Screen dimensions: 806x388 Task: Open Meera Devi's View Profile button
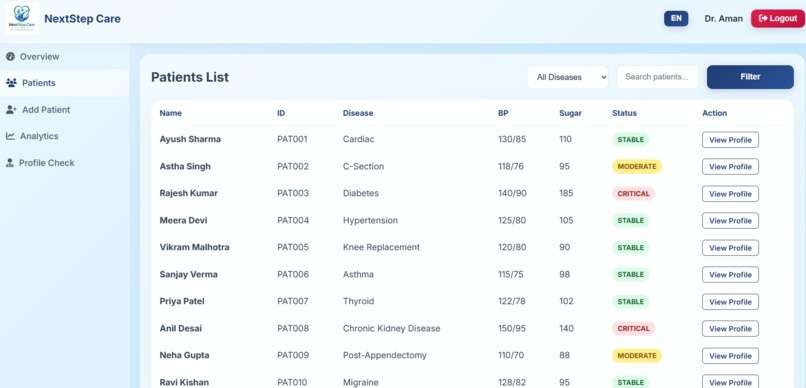click(x=730, y=220)
